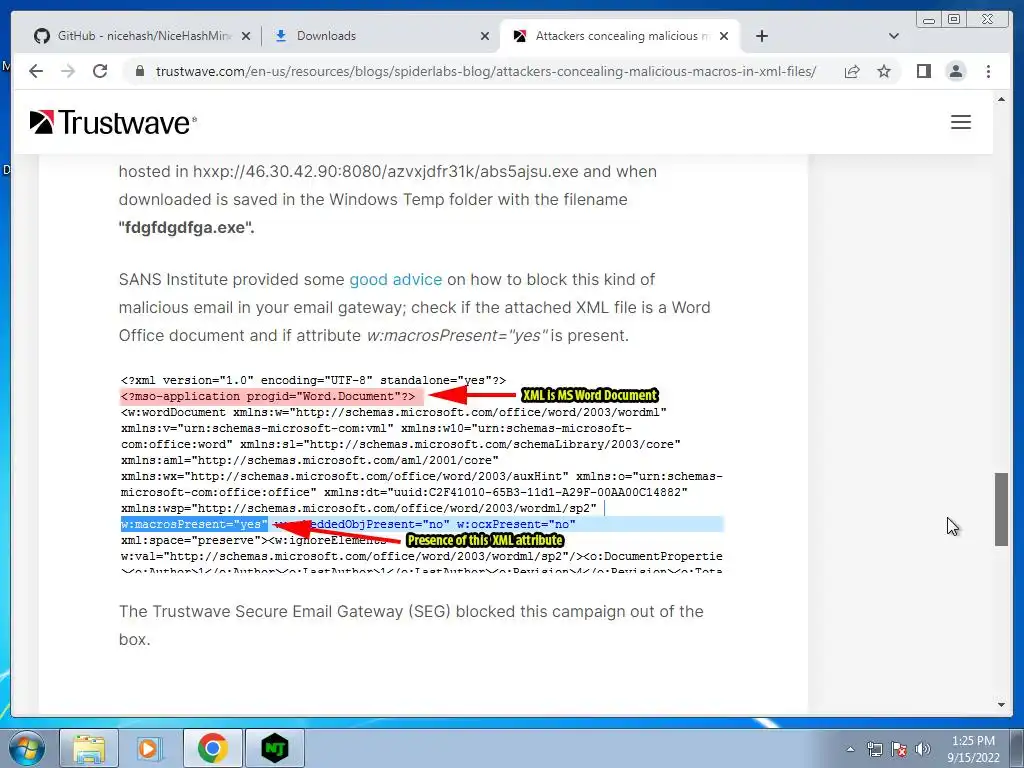Click the network tray icon
1024x768 pixels.
coord(874,749)
